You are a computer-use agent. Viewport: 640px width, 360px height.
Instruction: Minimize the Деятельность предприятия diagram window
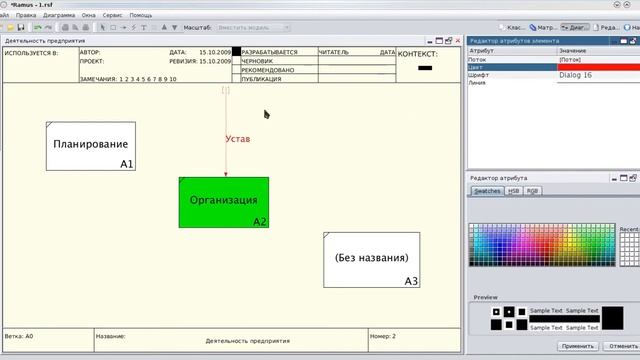click(430, 41)
